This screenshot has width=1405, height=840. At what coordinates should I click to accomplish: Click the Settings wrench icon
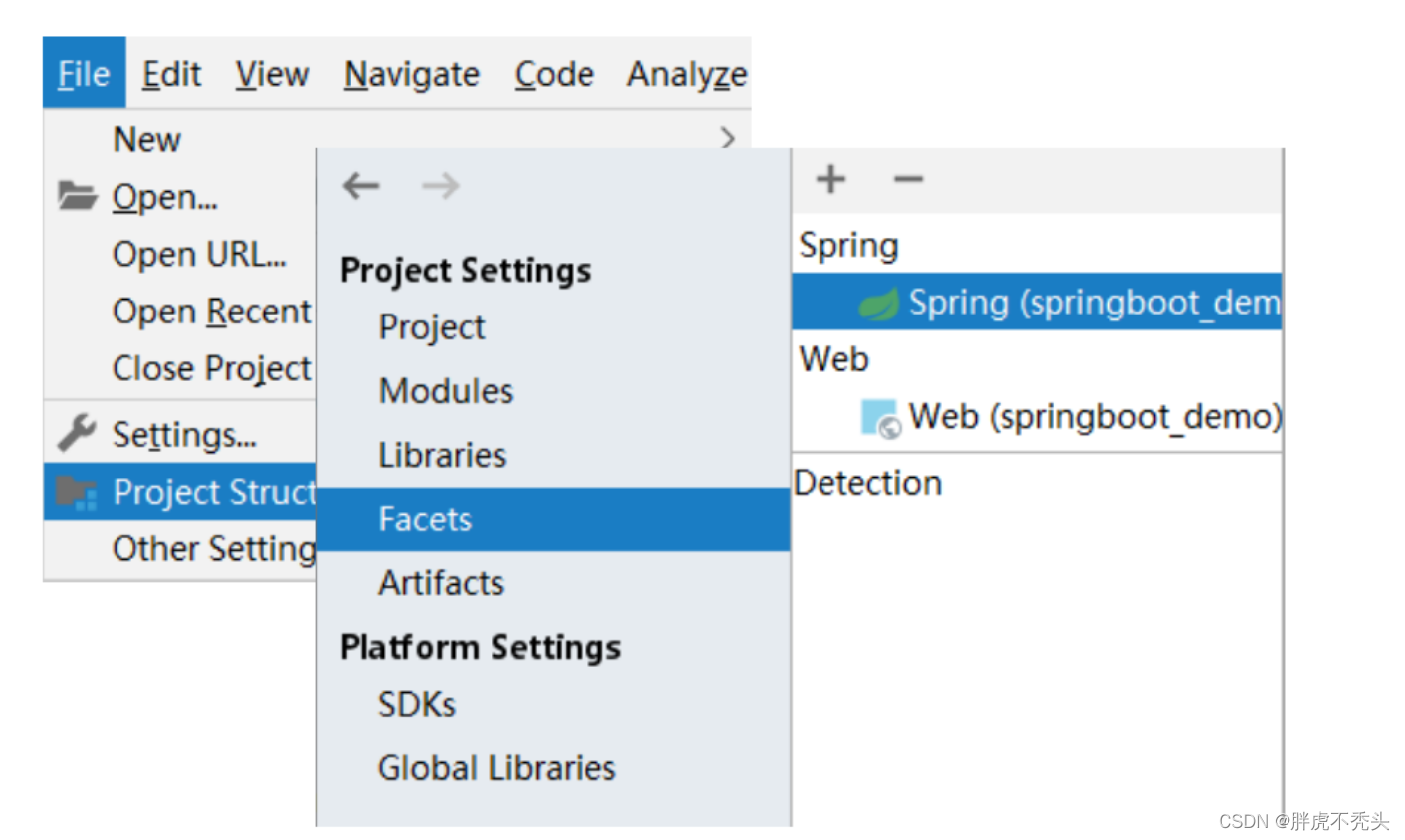pyautogui.click(x=77, y=433)
